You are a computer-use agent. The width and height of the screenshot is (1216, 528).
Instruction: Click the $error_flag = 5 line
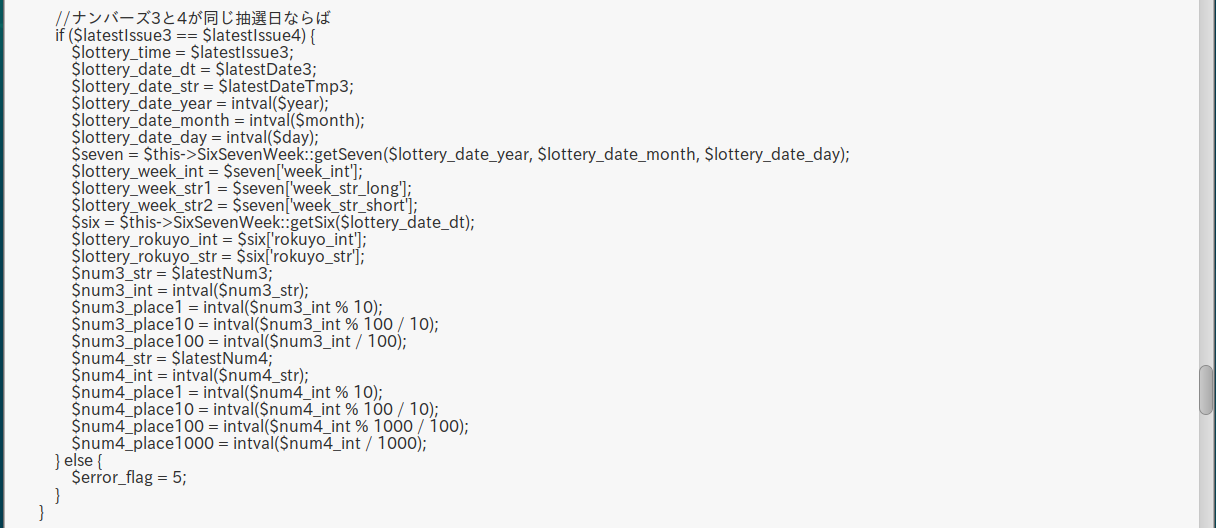[x=129, y=477]
